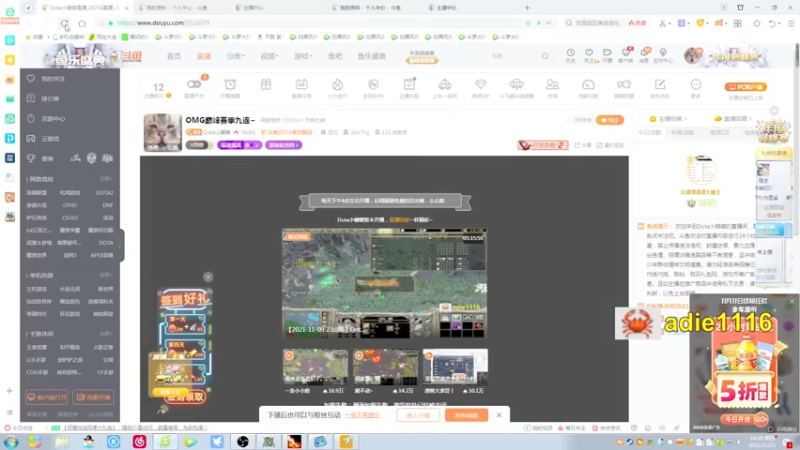Click 我要开播 button in sidebar

coord(93,397)
